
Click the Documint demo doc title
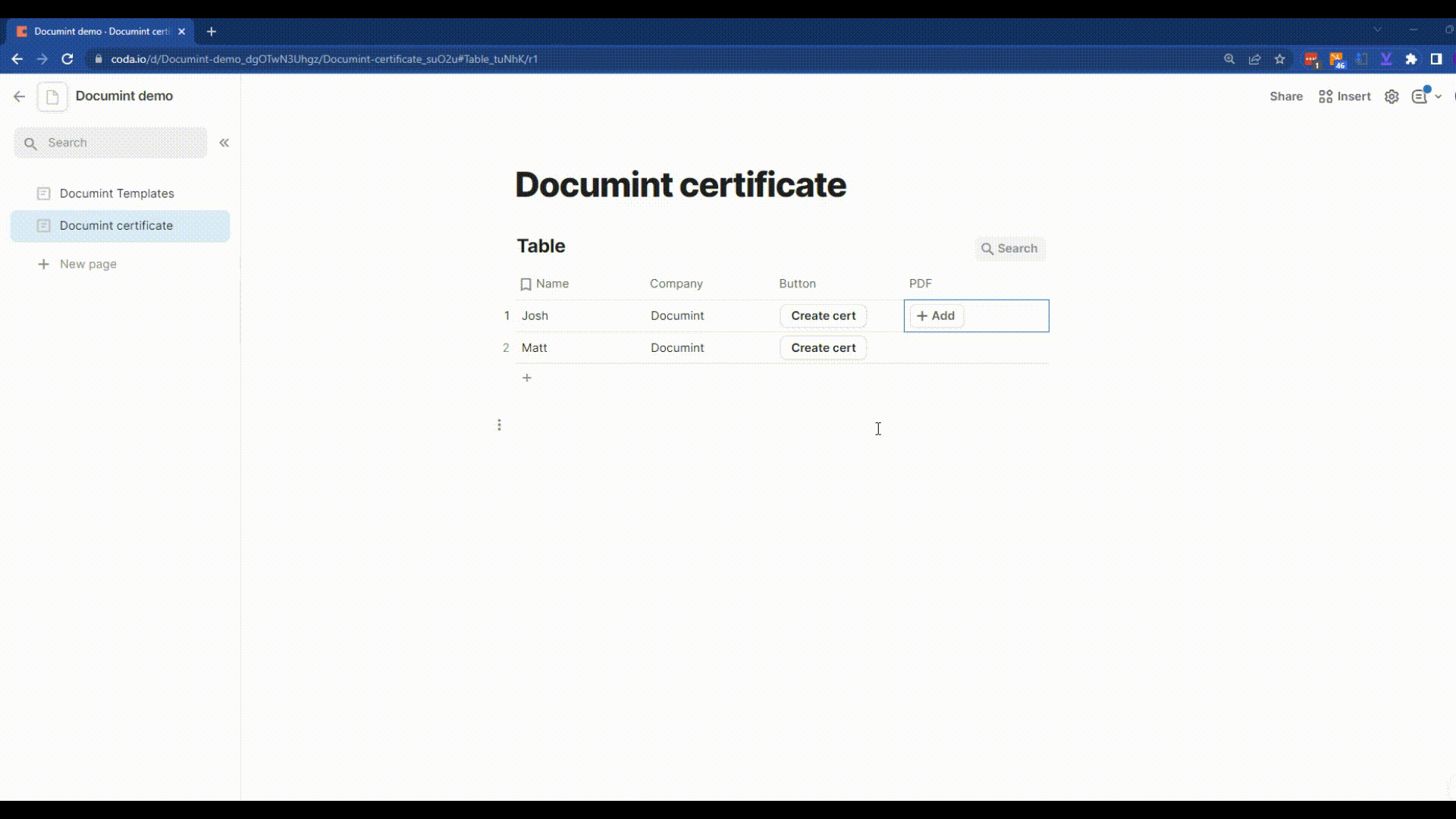tap(124, 96)
